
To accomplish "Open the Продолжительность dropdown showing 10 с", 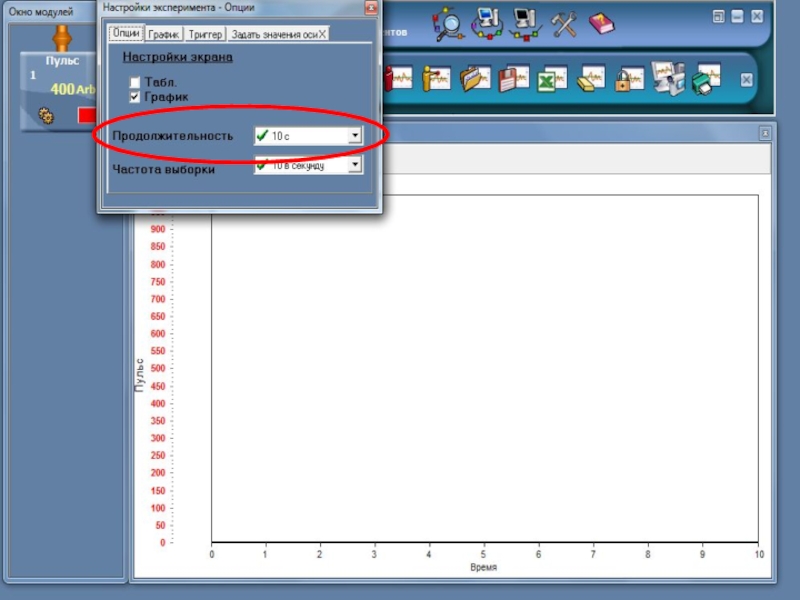I will [355, 136].
